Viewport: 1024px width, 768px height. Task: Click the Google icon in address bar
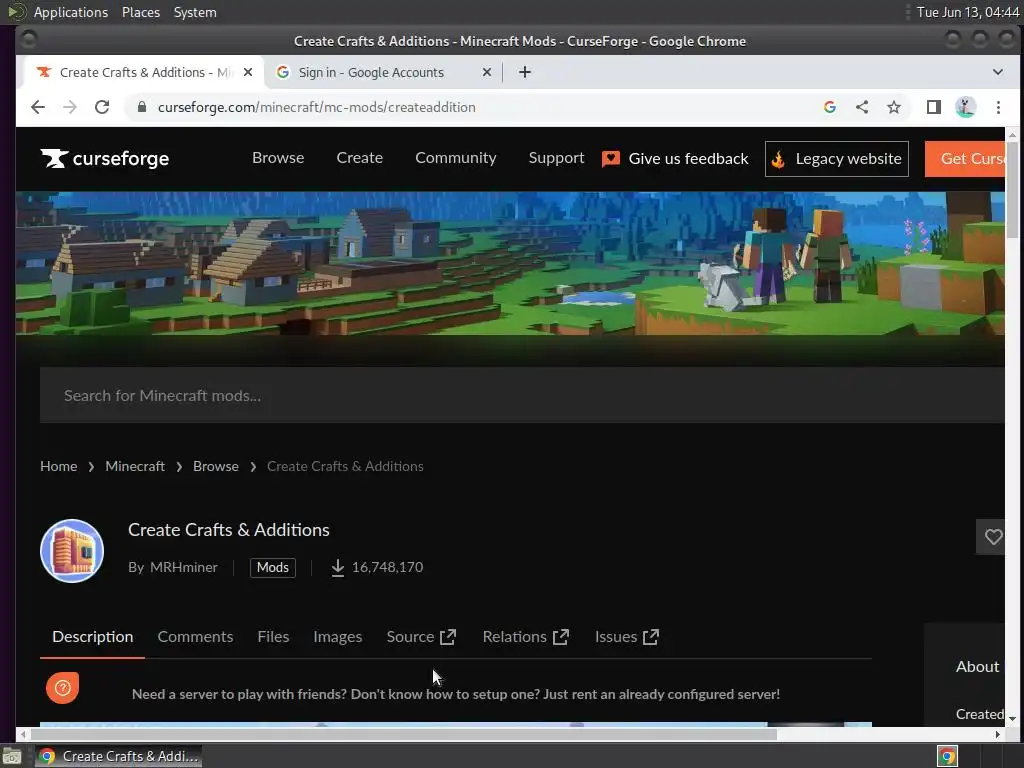(830, 107)
